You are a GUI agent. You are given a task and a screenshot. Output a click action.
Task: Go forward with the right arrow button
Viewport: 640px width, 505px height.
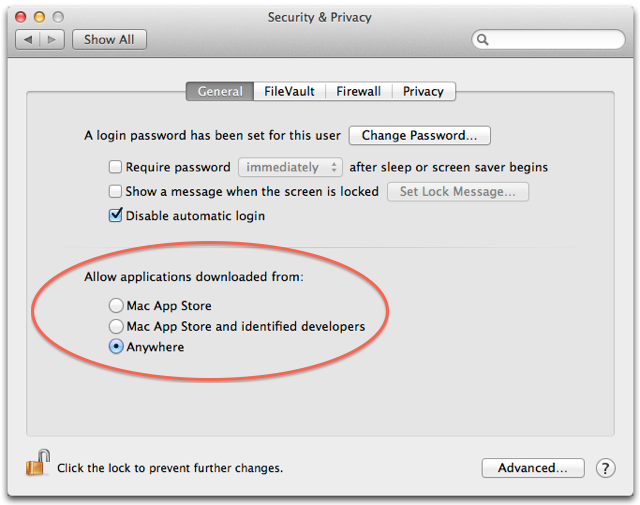[x=52, y=40]
